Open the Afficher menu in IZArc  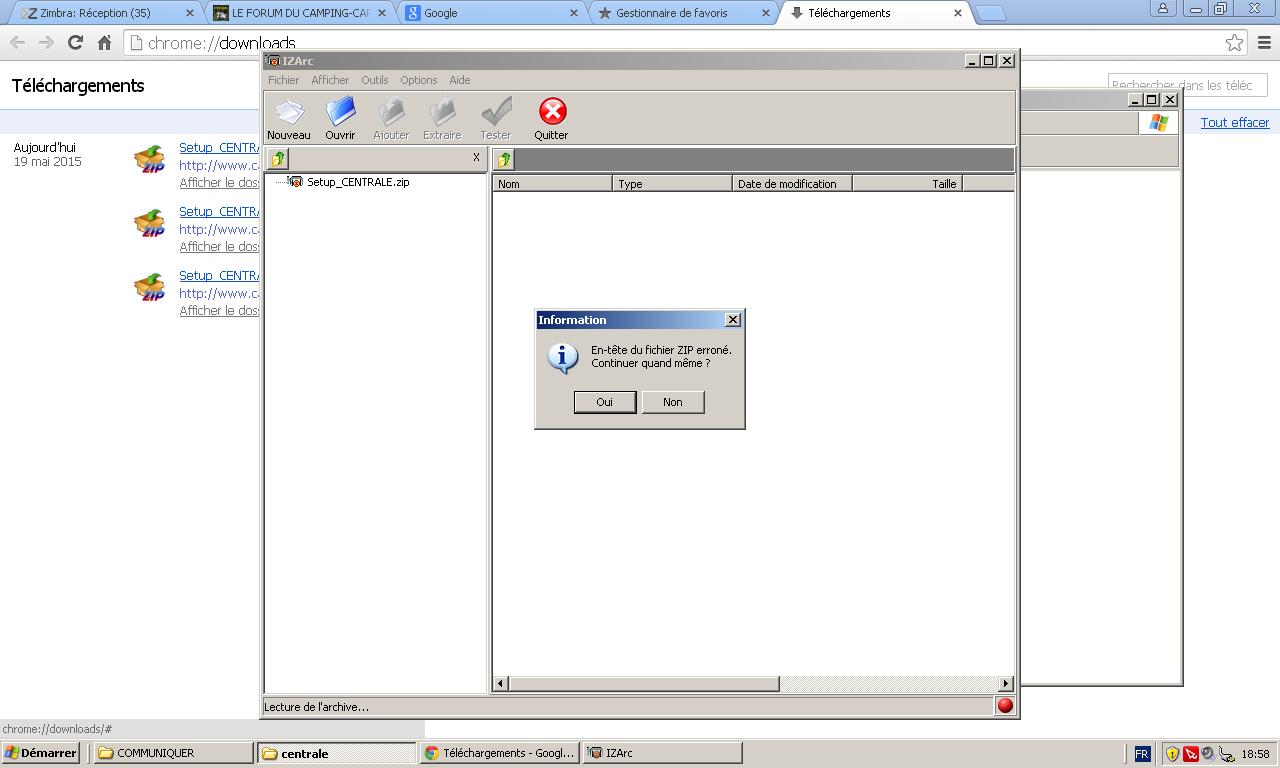(x=330, y=80)
